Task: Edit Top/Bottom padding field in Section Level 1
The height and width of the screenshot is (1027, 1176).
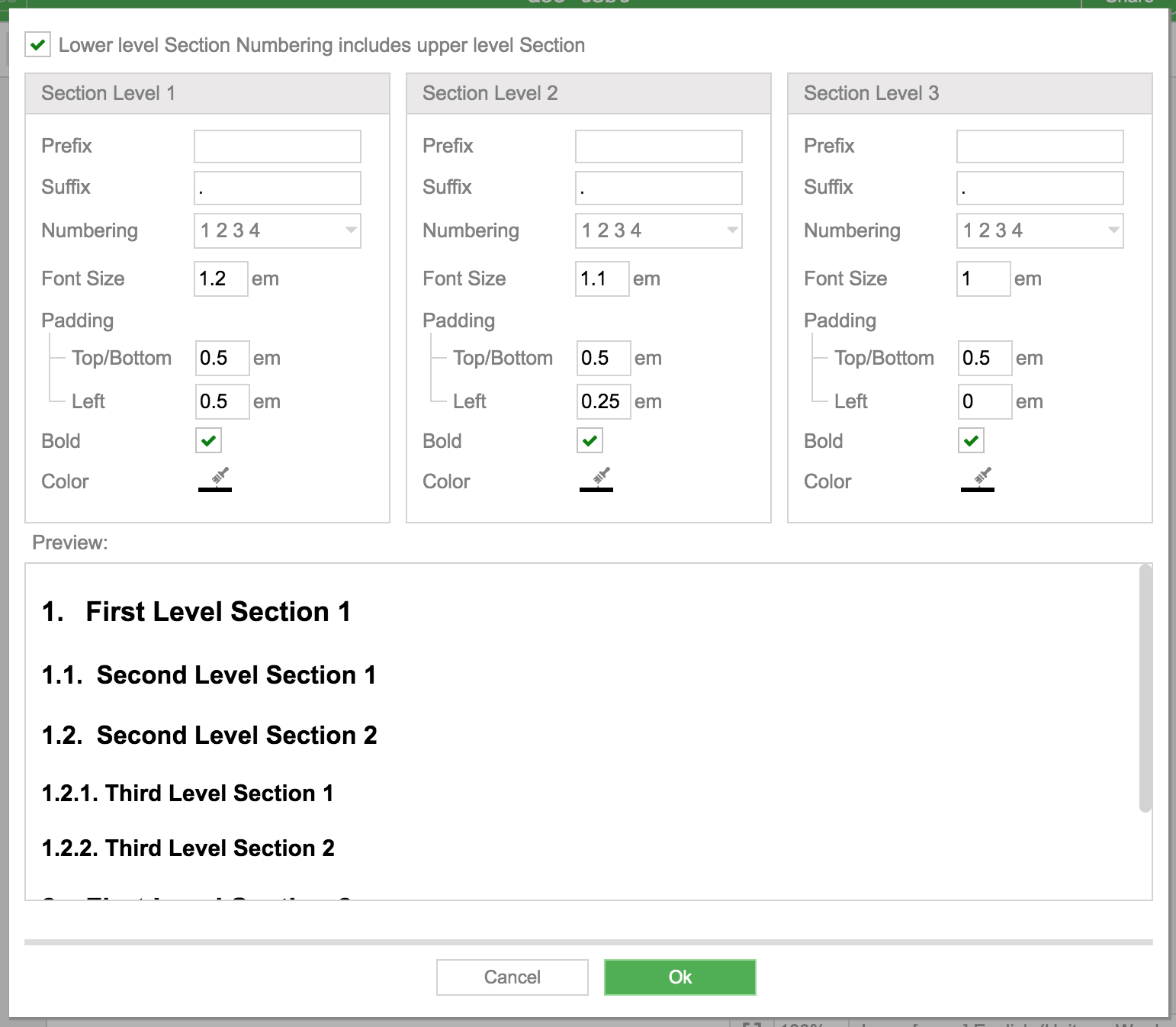Action: click(x=223, y=358)
